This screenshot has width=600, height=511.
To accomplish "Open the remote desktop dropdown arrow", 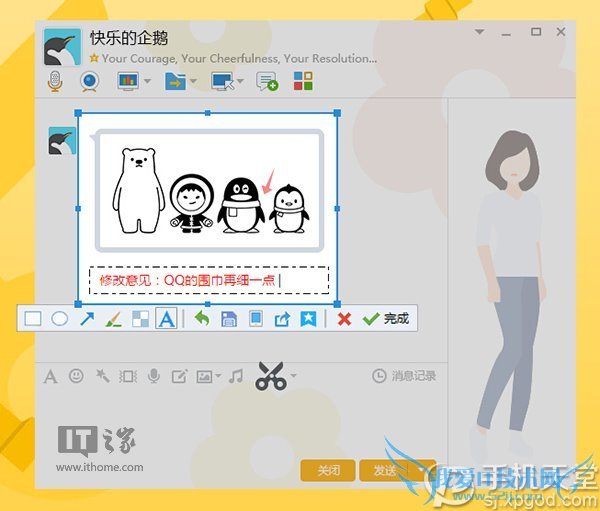I will (x=239, y=81).
